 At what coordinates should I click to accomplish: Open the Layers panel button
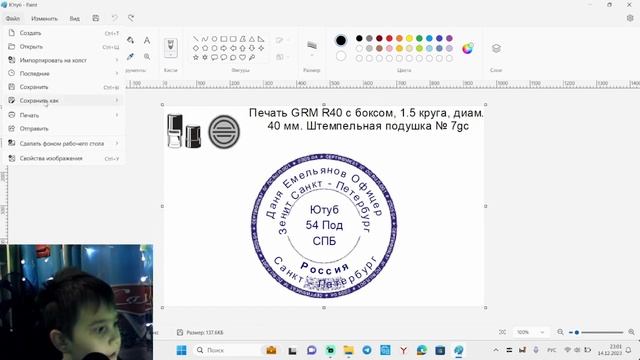(496, 48)
